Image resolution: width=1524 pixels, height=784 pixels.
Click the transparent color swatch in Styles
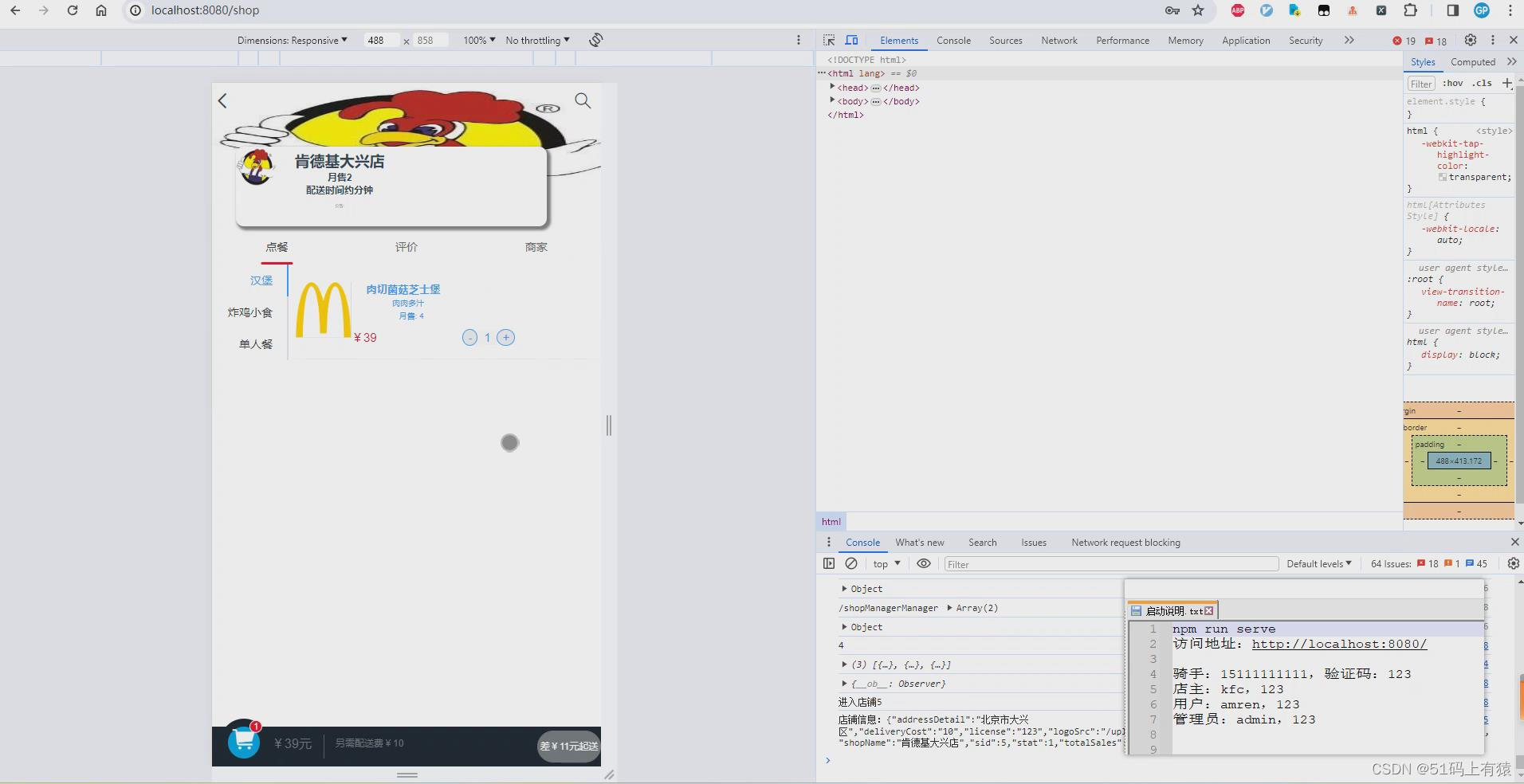click(1443, 177)
